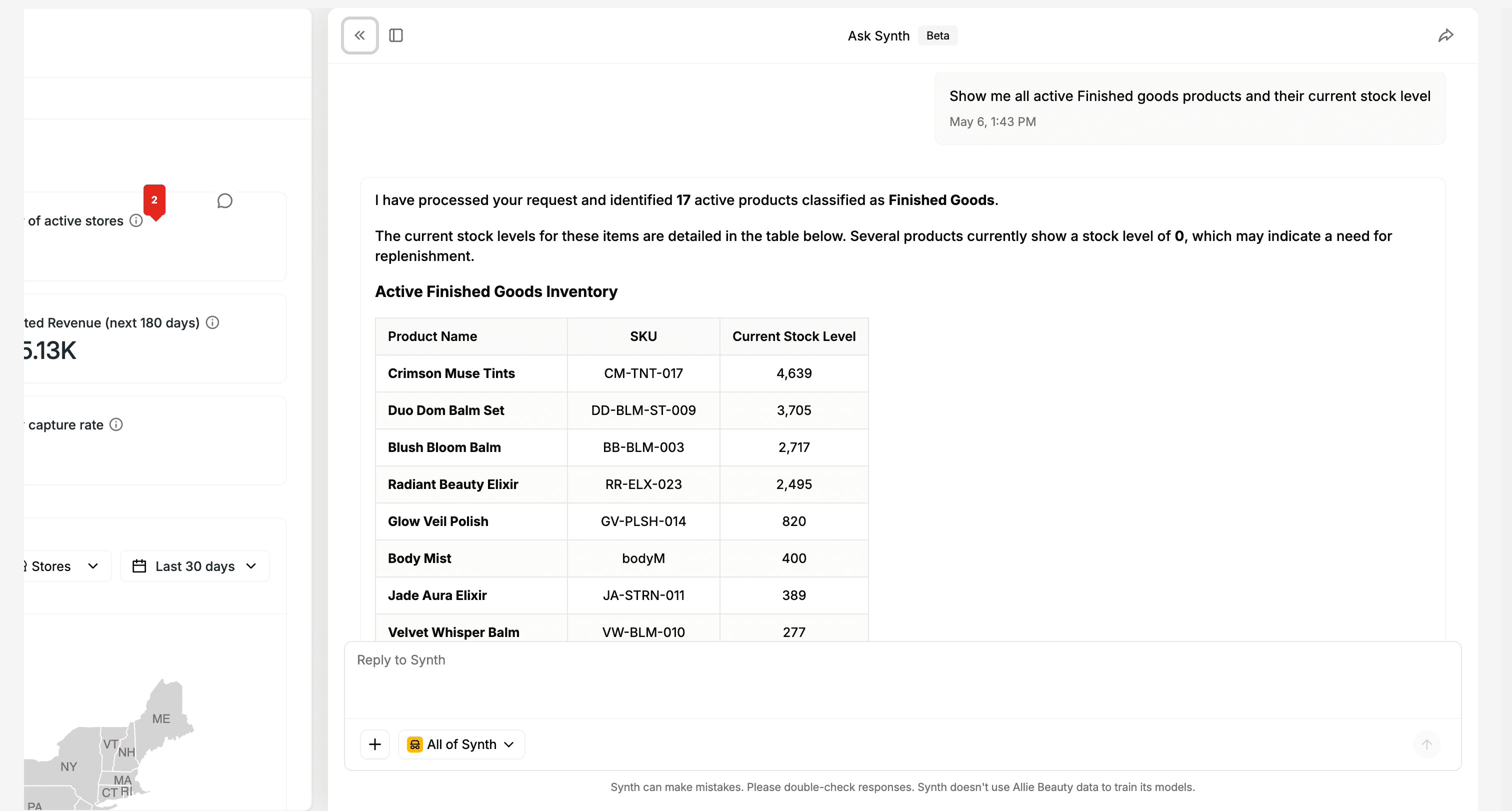Open the Last 30 days date dropdown

tap(195, 566)
